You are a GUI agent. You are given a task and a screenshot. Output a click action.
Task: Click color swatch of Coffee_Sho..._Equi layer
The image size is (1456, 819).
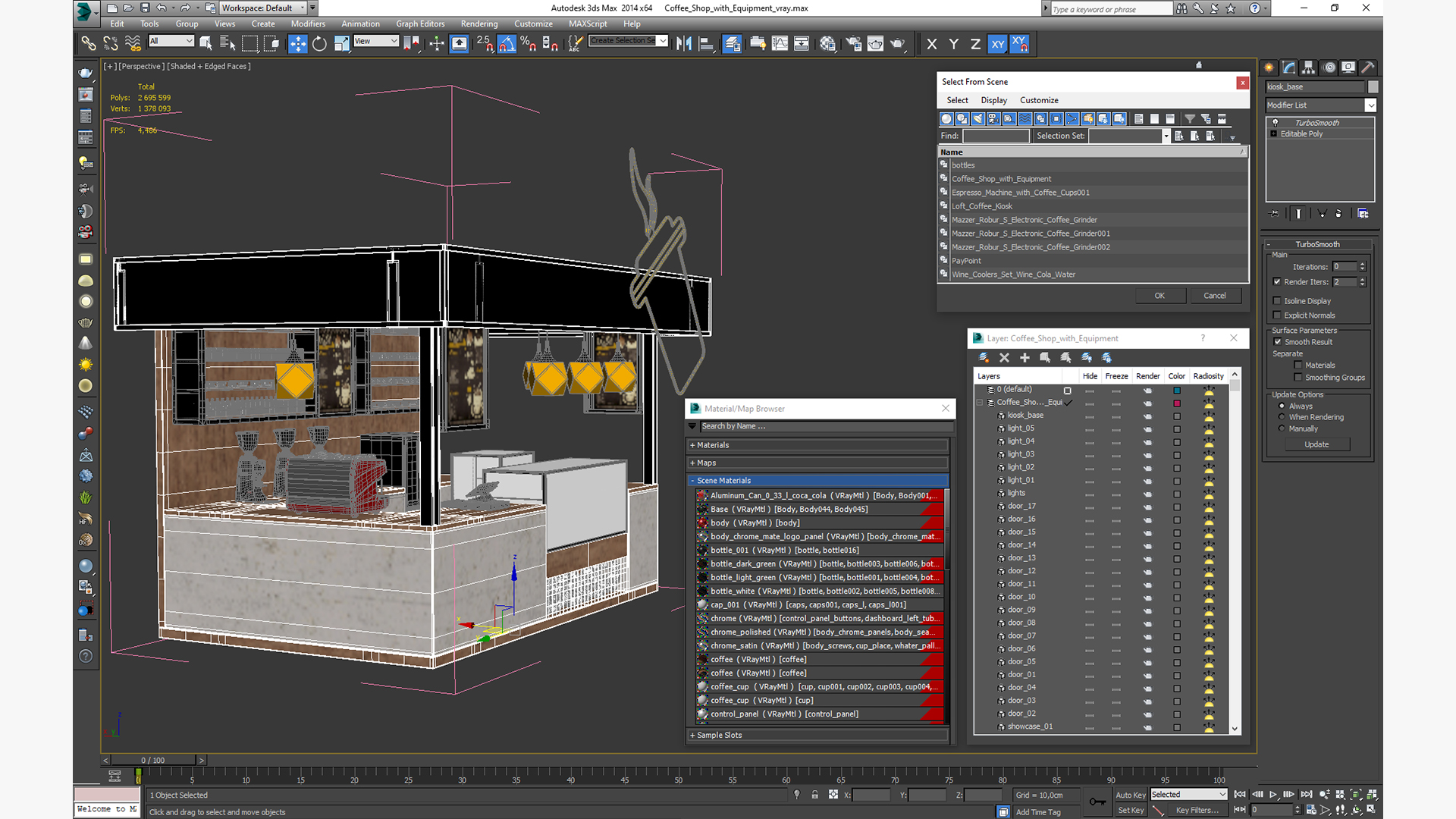coord(1177,403)
